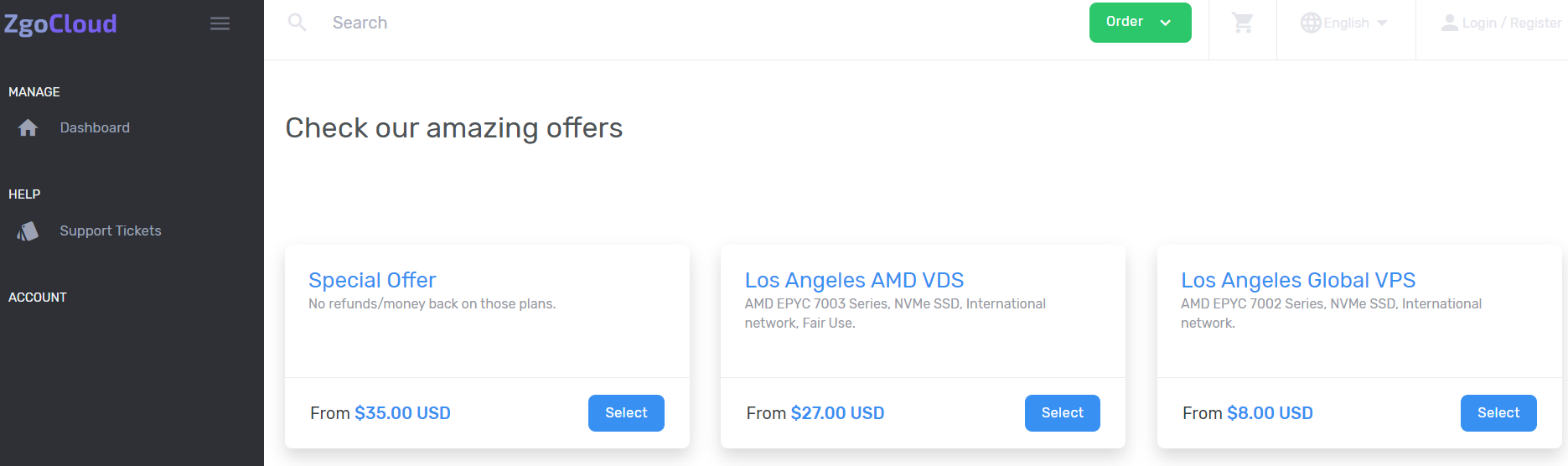This screenshot has width=1568, height=466.
Task: Open Support Tickets menu item
Action: coord(111,230)
